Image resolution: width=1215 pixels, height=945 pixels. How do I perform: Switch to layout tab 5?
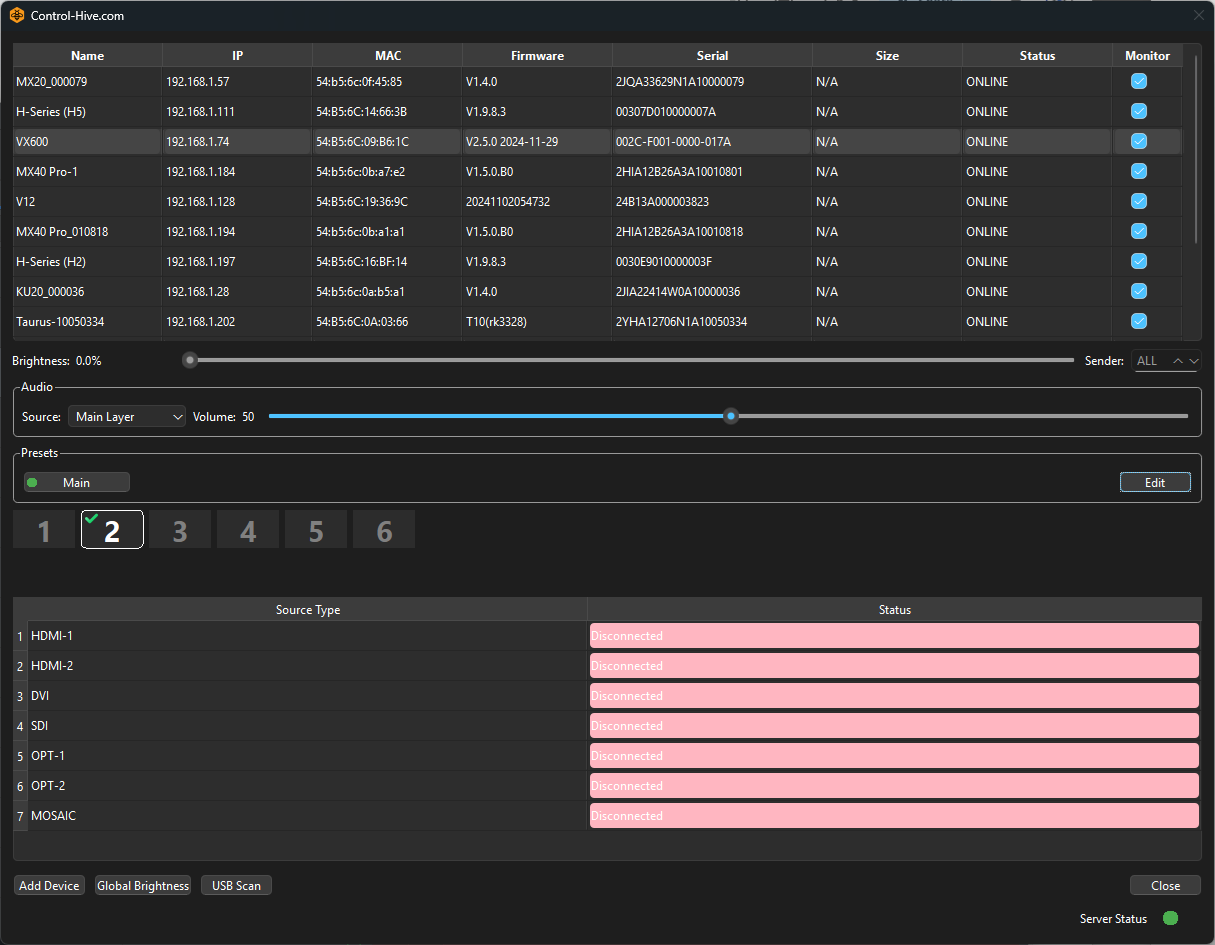coord(316,530)
